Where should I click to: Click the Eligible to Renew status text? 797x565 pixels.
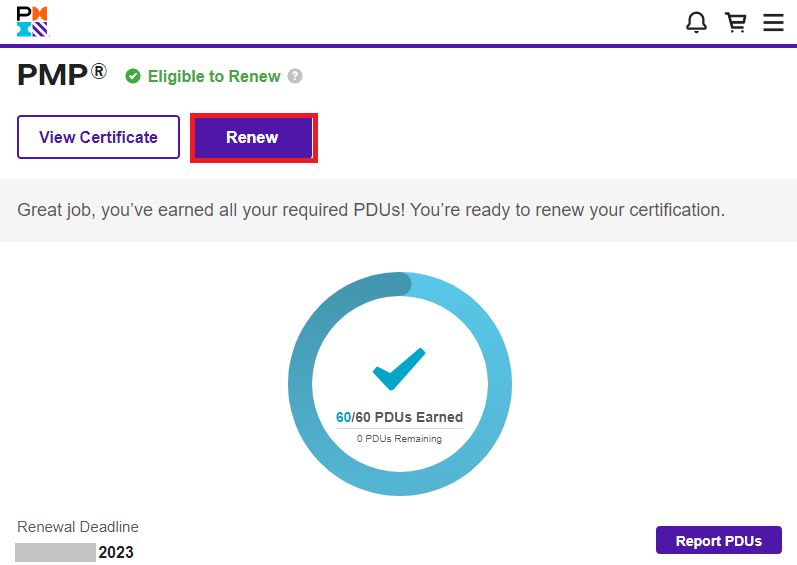tap(214, 76)
